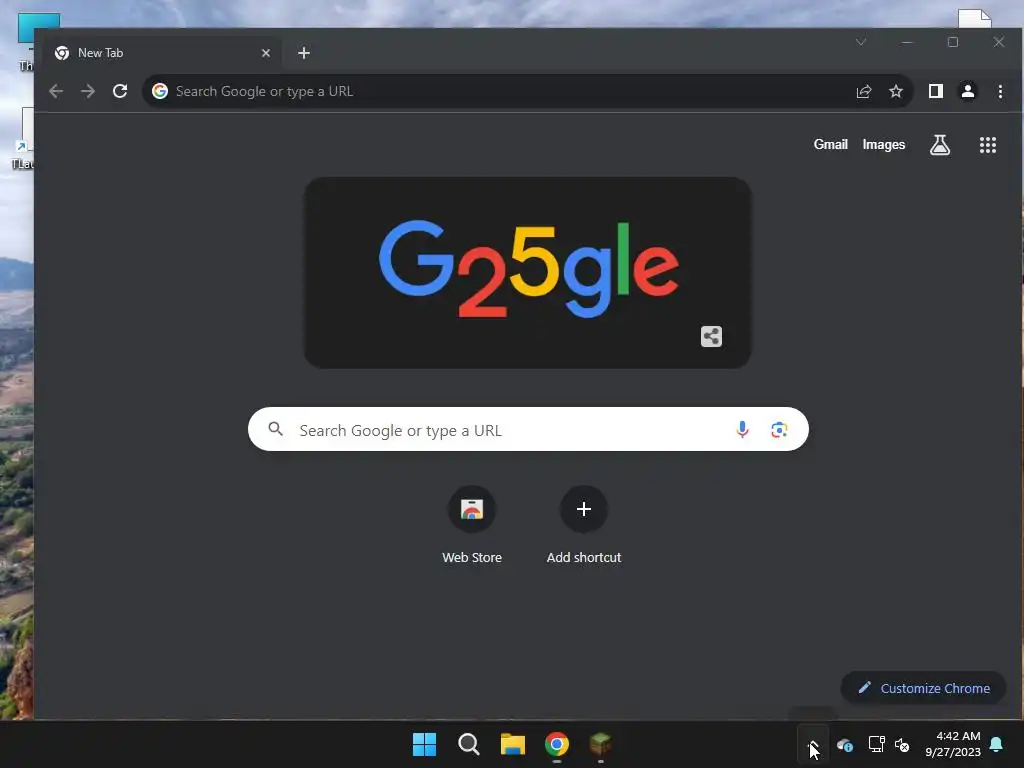Start voice search with the microphone
This screenshot has height=768, width=1024.
pyautogui.click(x=742, y=430)
